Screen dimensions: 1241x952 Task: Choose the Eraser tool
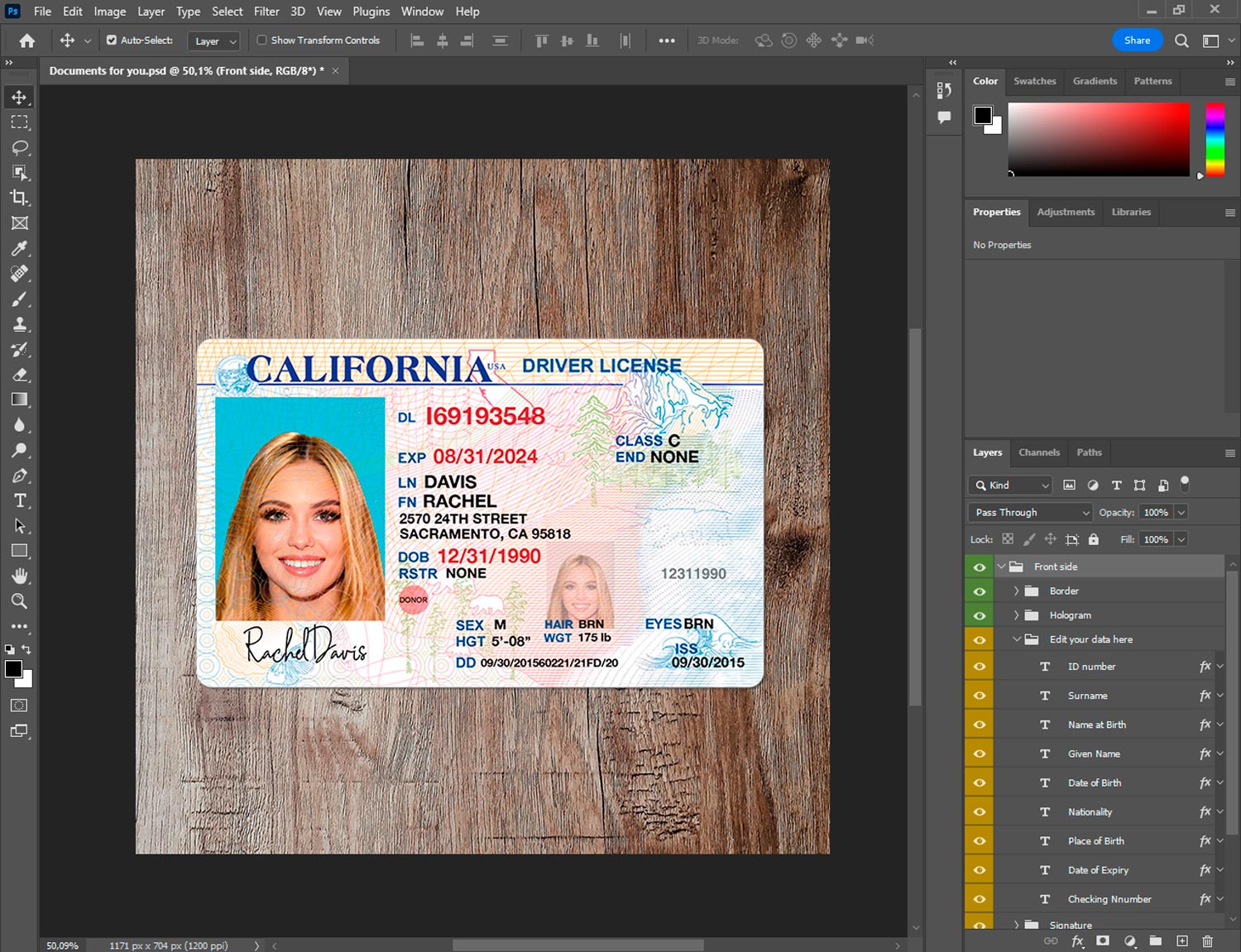19,375
